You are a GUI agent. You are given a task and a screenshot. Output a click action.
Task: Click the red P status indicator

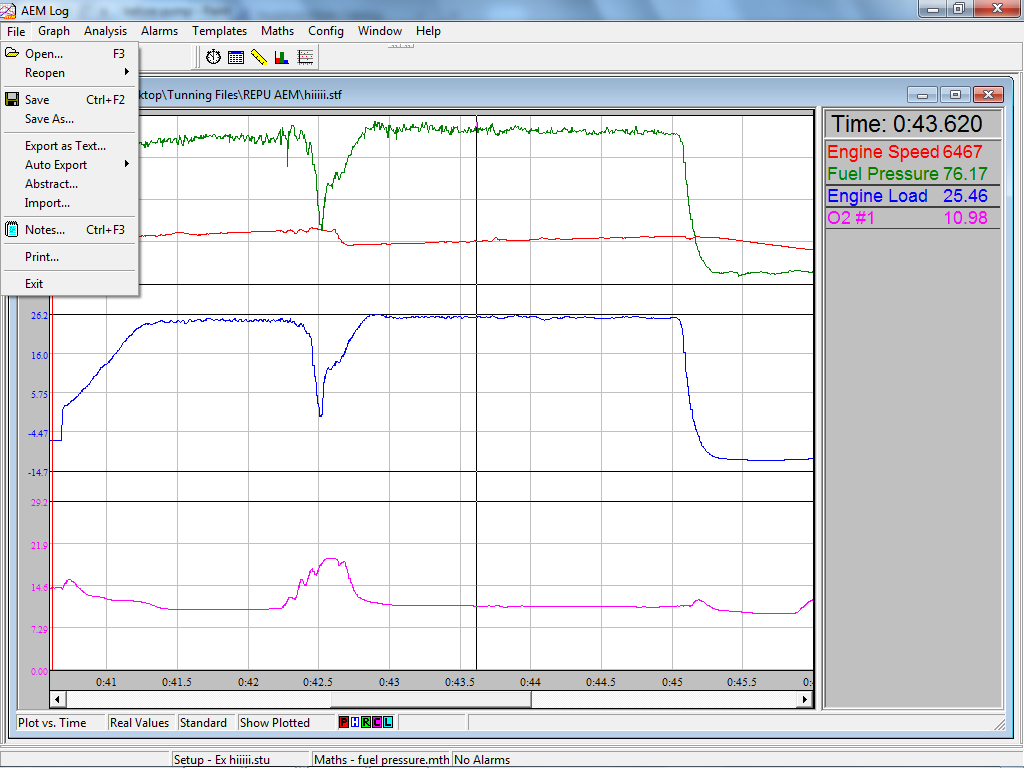(344, 722)
